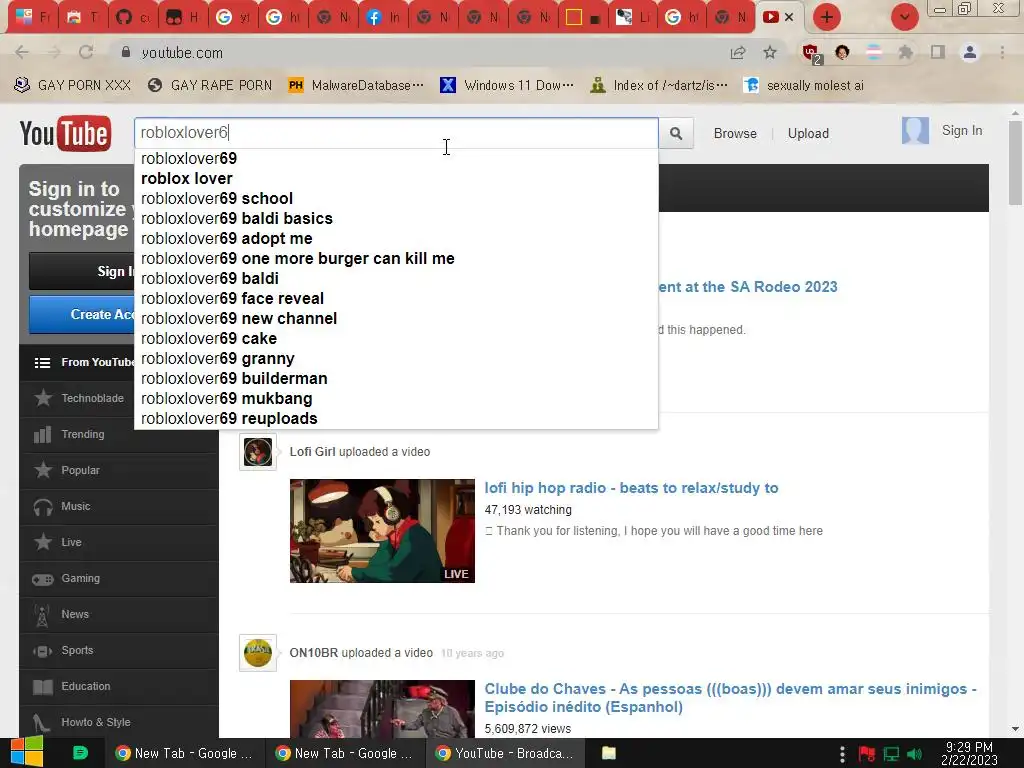
Task: Switch to the Facebook browser tab
Action: pos(383,18)
